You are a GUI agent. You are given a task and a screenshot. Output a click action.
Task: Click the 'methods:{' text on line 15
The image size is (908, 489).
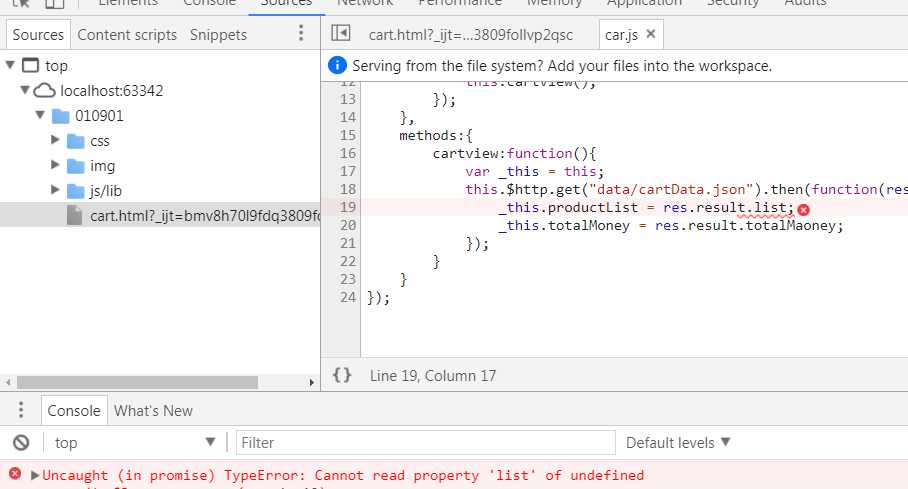coord(435,136)
